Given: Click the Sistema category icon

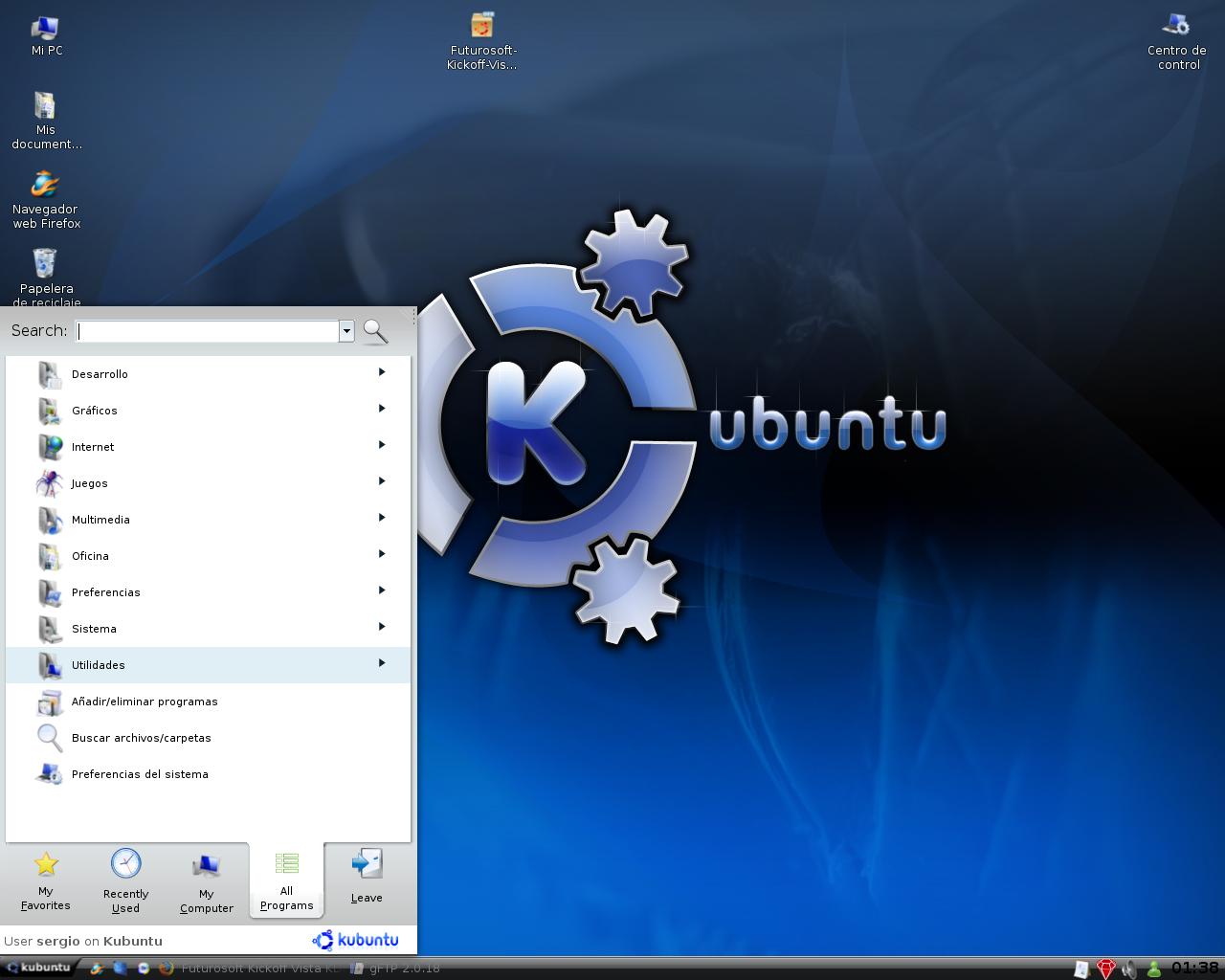Looking at the screenshot, I should (50, 629).
